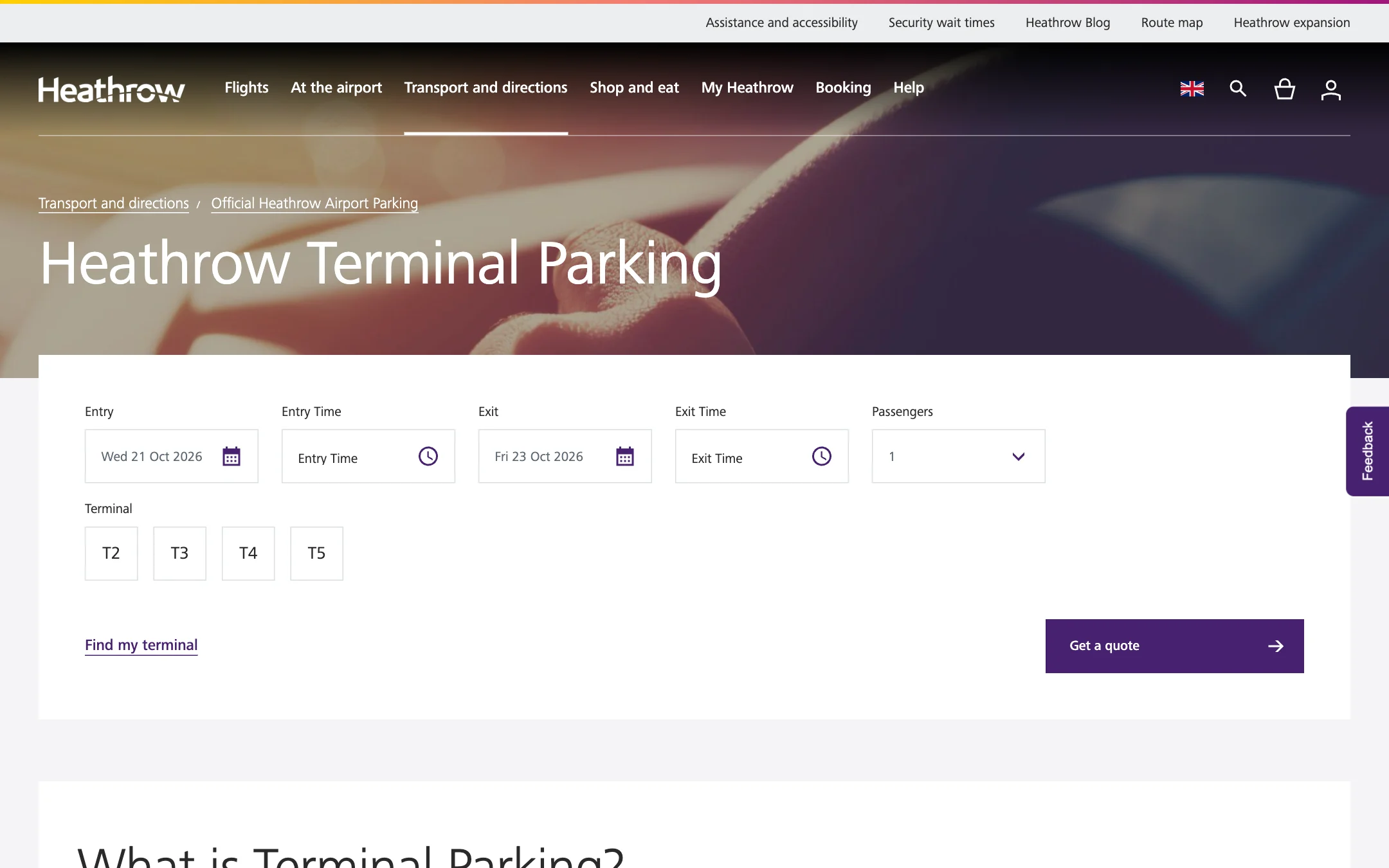The width and height of the screenshot is (1389, 868).
Task: Click Transport and directions breadcrumb
Action: (114, 203)
